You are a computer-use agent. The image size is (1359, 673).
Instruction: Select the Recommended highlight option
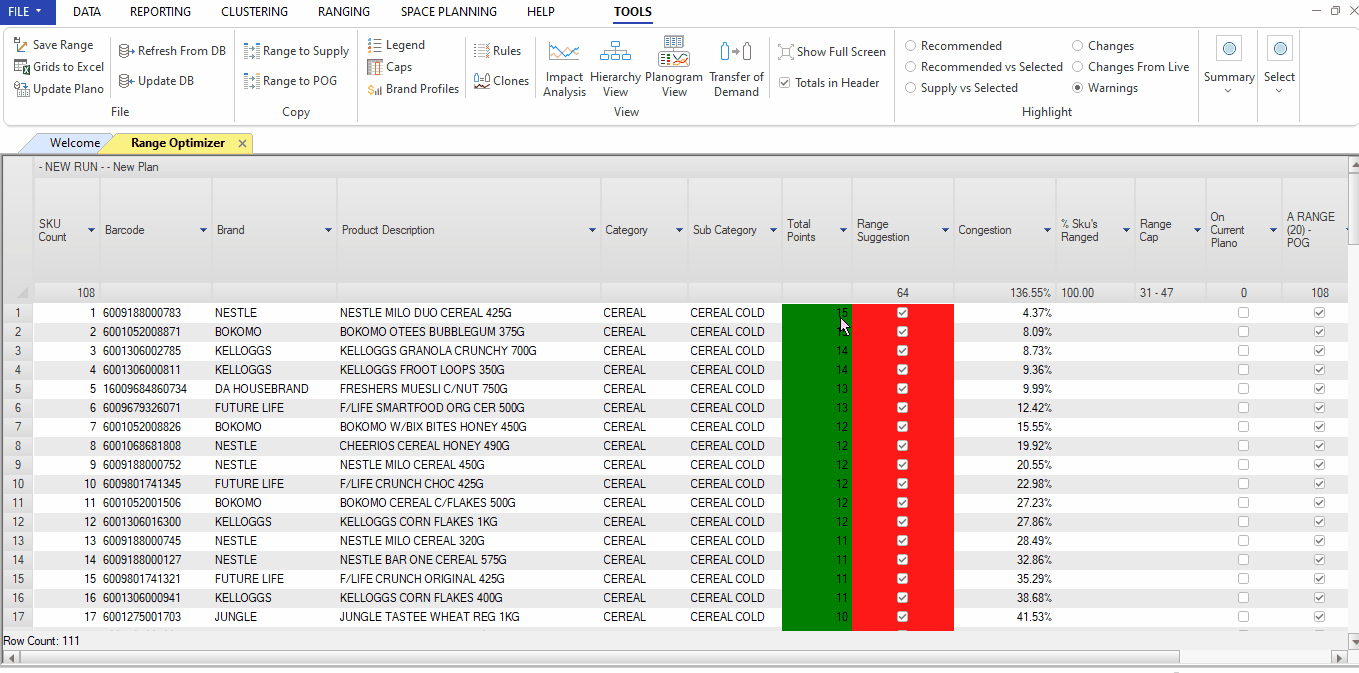pyautogui.click(x=910, y=46)
